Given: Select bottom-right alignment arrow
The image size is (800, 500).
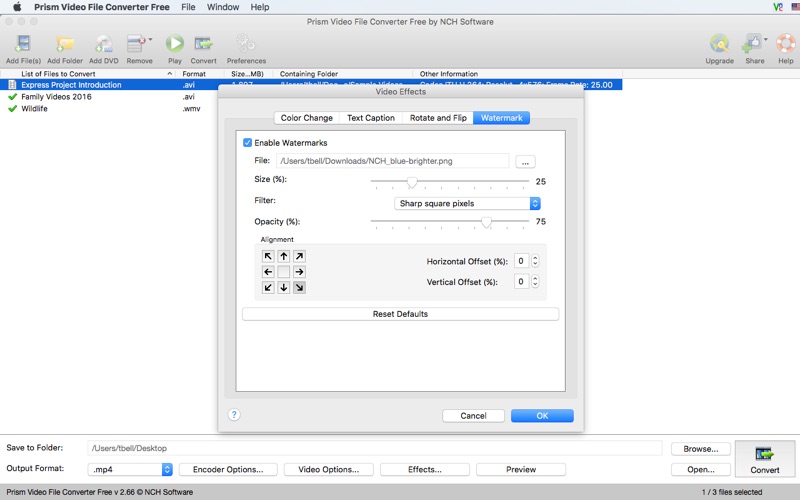Looking at the screenshot, I should (x=299, y=287).
